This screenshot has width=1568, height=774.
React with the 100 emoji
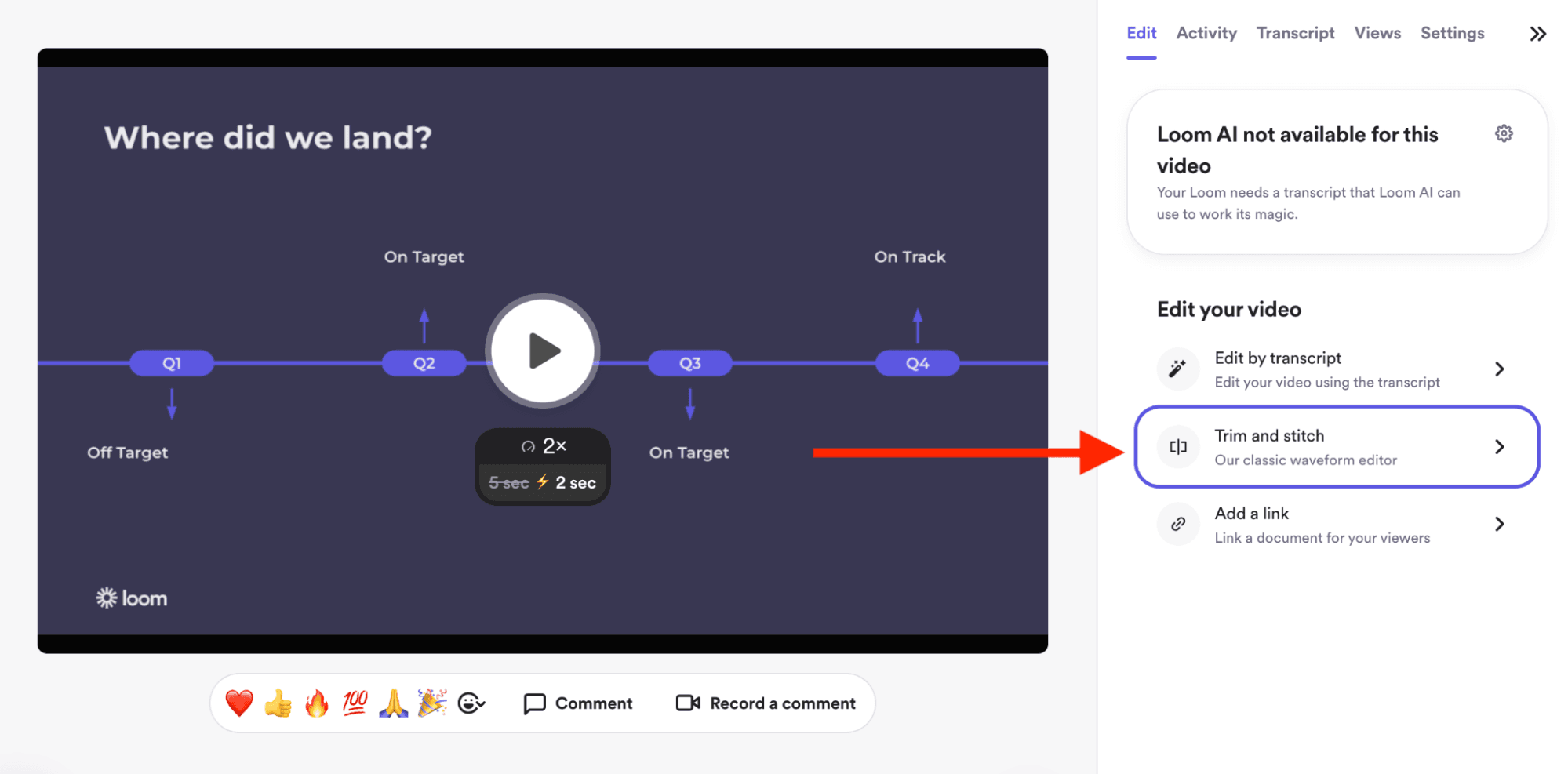click(355, 703)
